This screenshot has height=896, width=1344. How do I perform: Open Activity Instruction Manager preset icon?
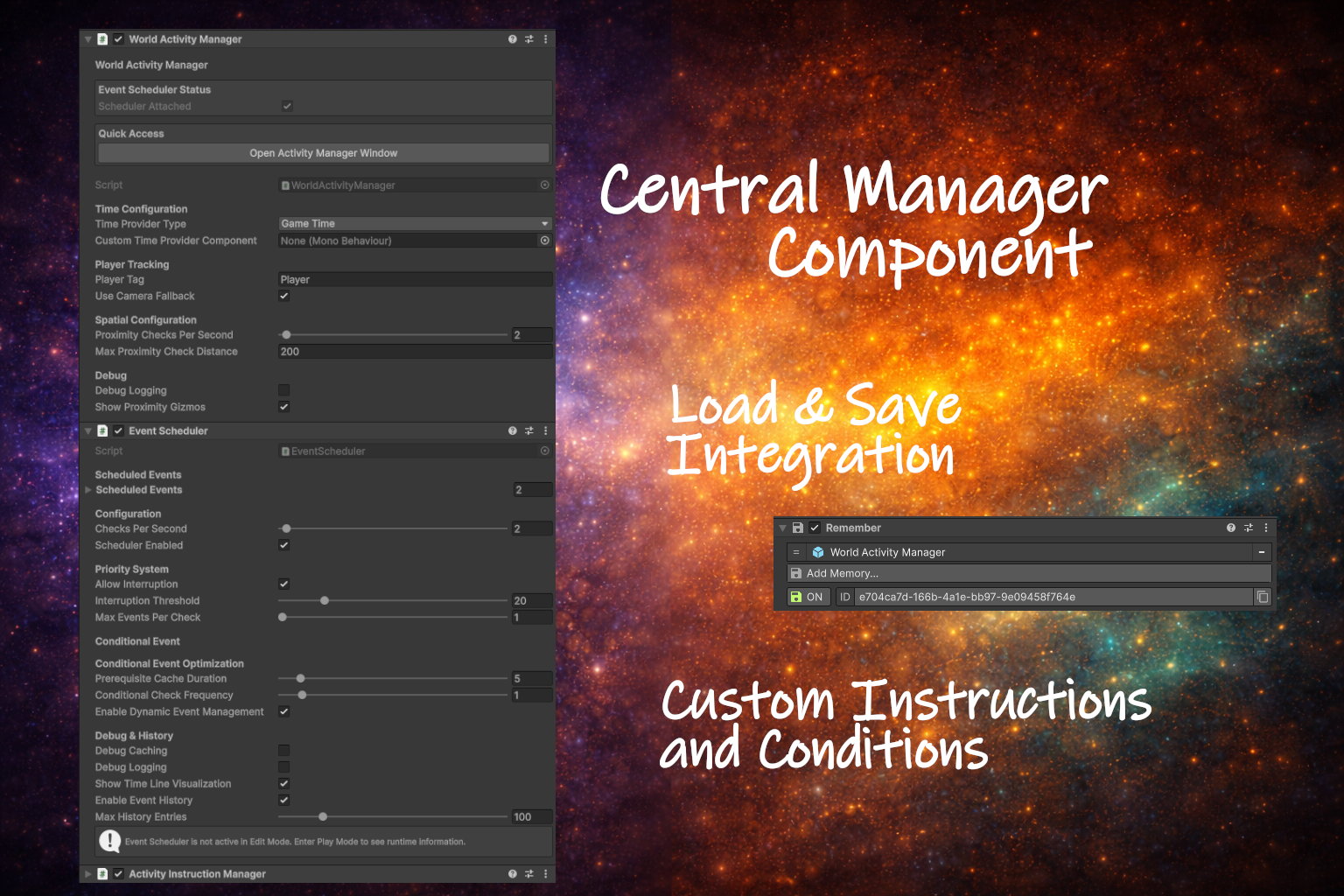[x=529, y=874]
